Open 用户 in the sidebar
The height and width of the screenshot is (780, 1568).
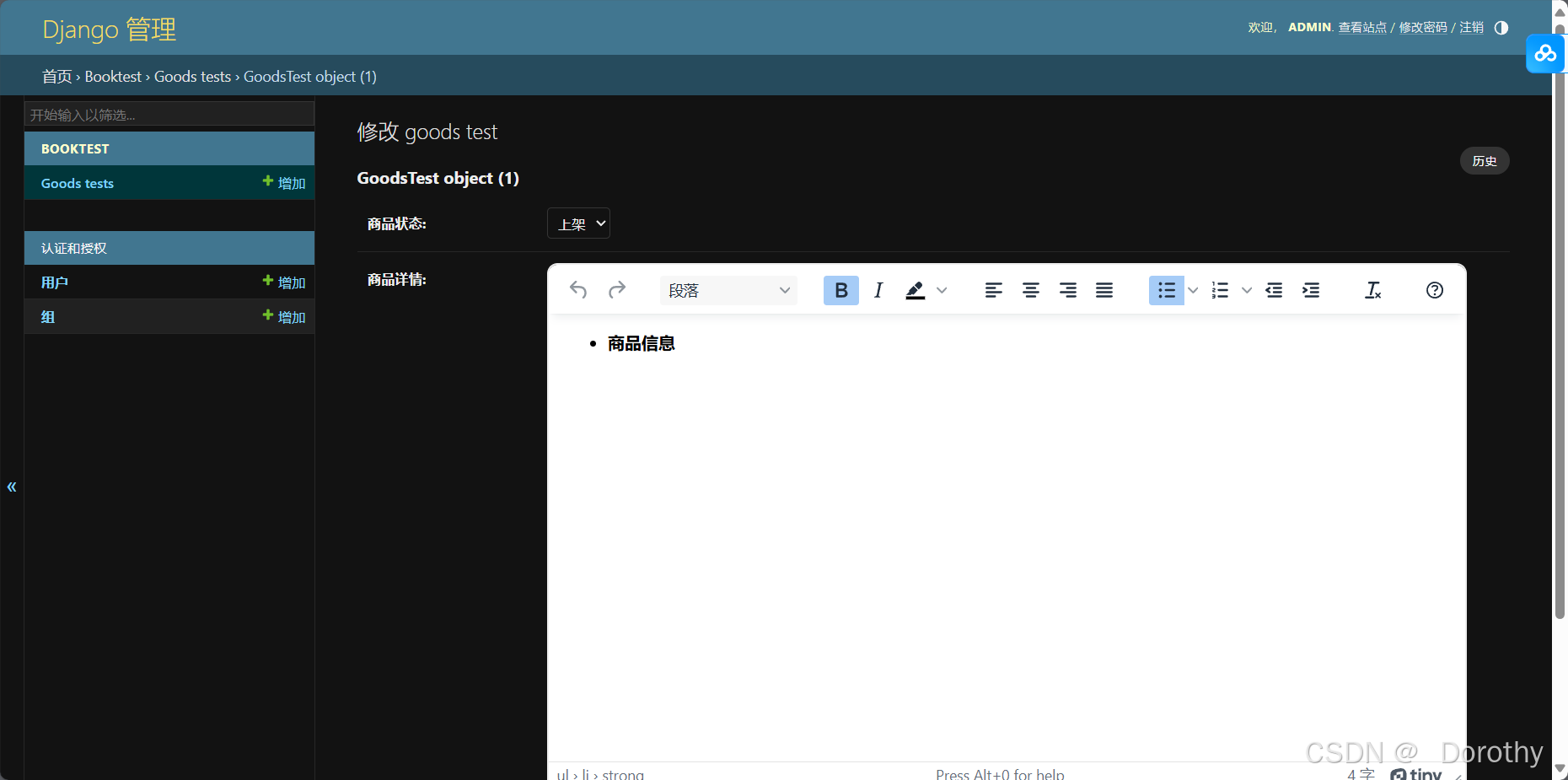(x=55, y=282)
